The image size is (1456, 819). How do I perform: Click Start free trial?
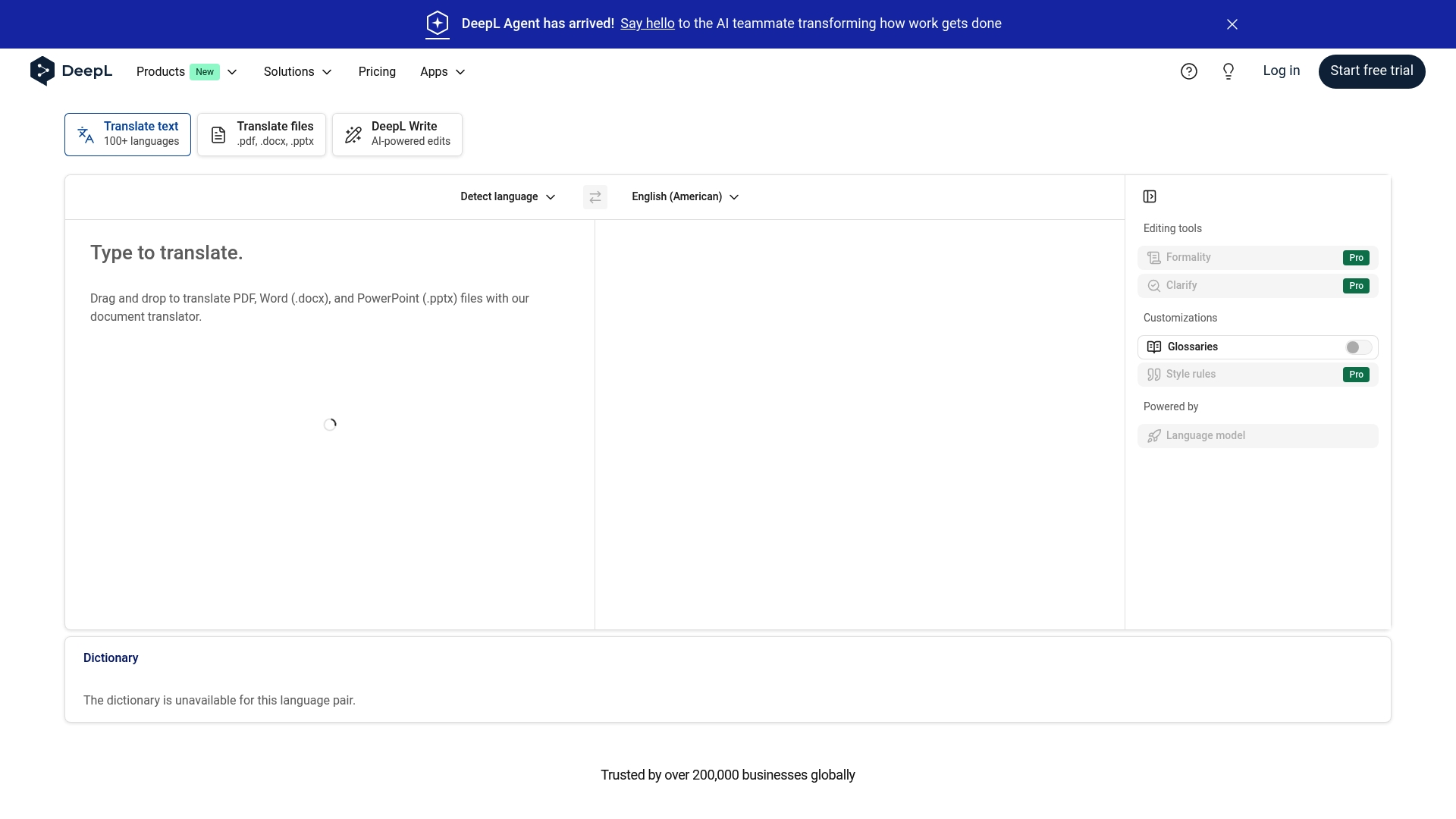coord(1372,71)
